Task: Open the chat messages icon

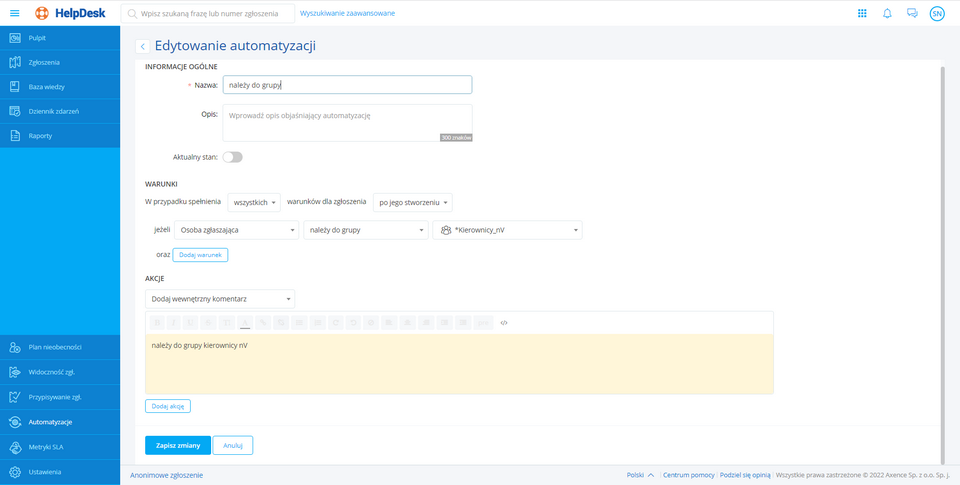Action: click(912, 13)
